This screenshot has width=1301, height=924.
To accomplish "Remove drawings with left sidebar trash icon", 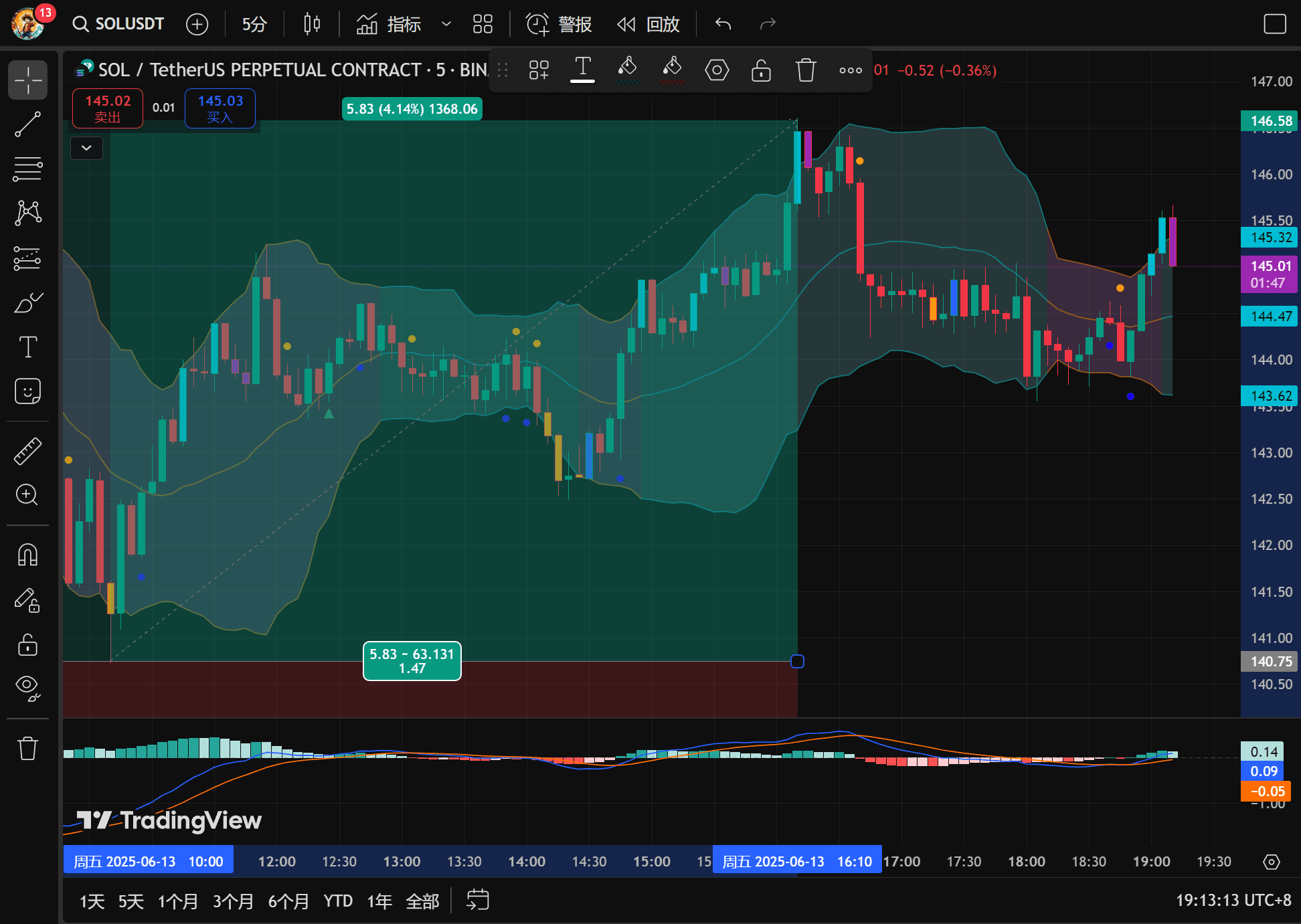I will coord(28,748).
